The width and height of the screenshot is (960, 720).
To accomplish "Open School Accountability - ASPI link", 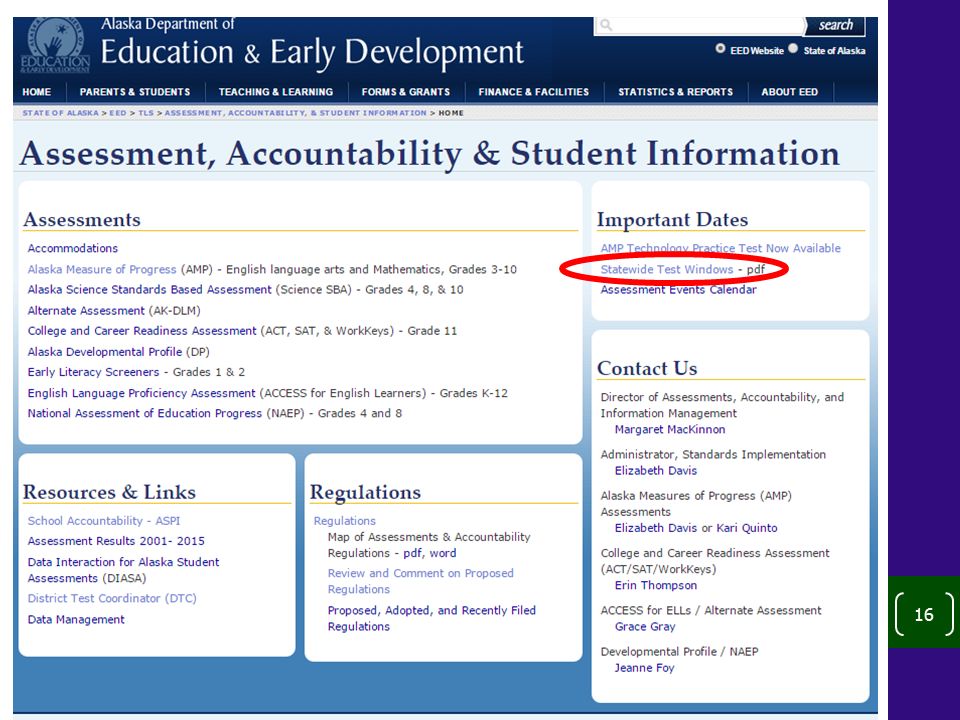I will pos(104,520).
